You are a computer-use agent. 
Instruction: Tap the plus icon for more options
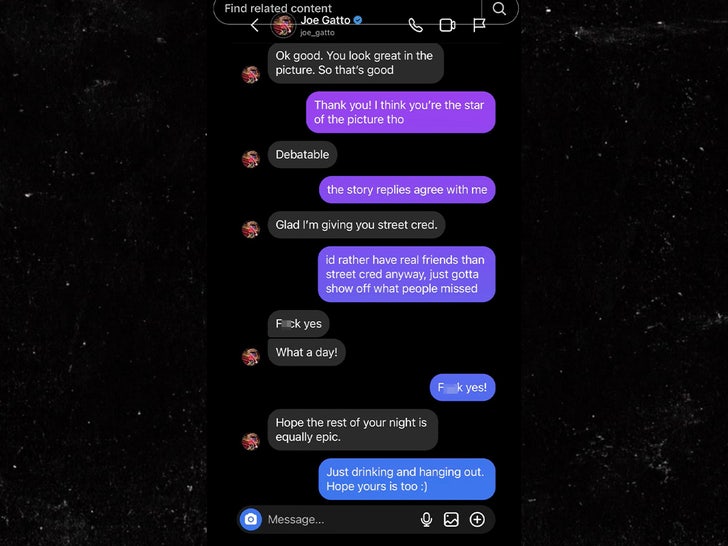[477, 520]
